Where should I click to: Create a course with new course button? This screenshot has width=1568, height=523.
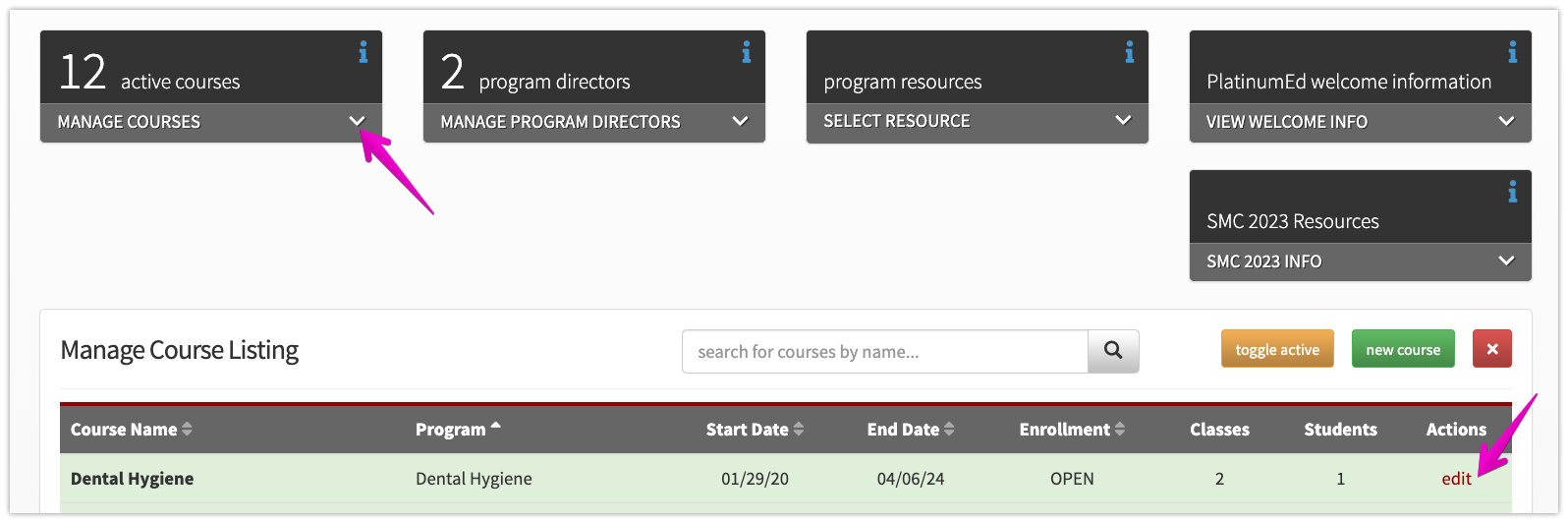pyautogui.click(x=1403, y=349)
